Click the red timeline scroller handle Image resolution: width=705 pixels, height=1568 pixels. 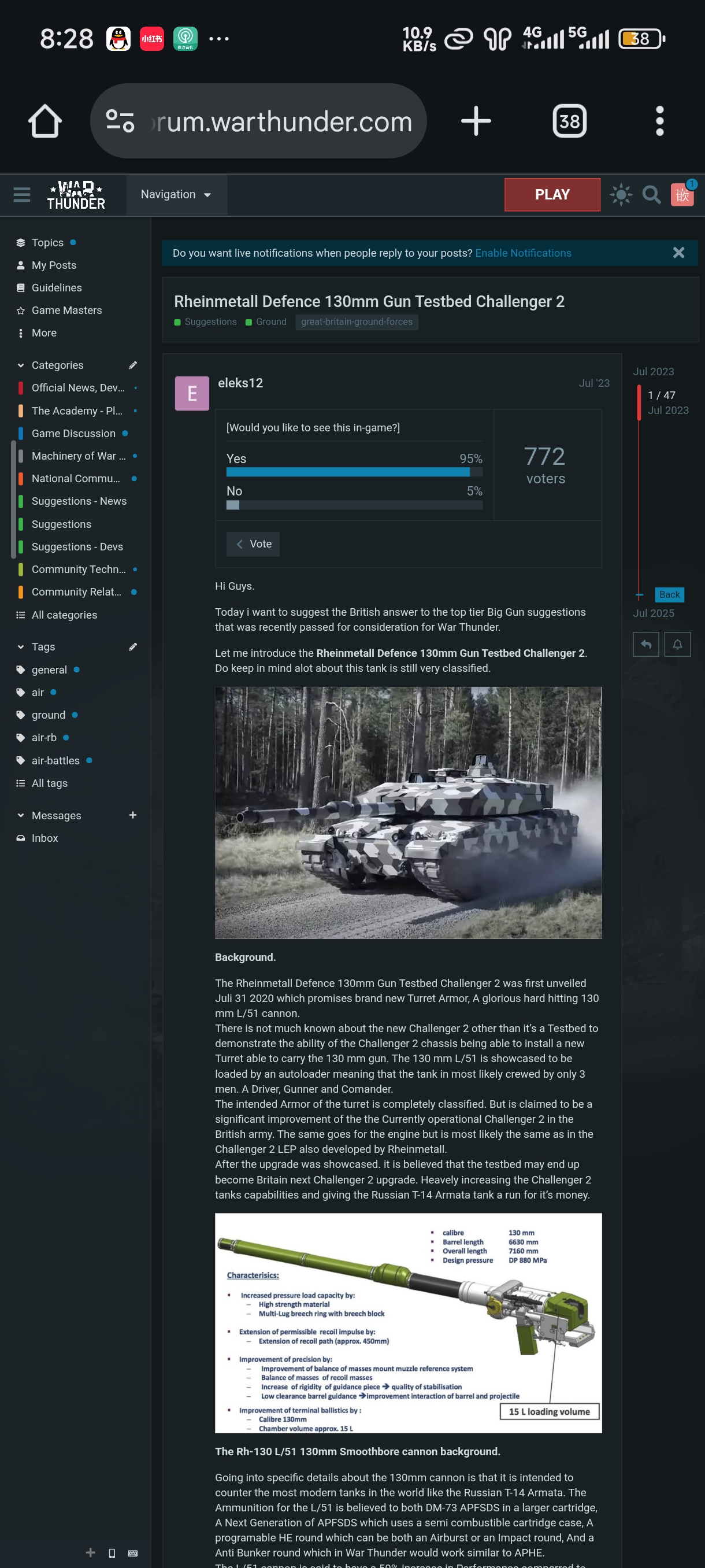pyautogui.click(x=639, y=402)
